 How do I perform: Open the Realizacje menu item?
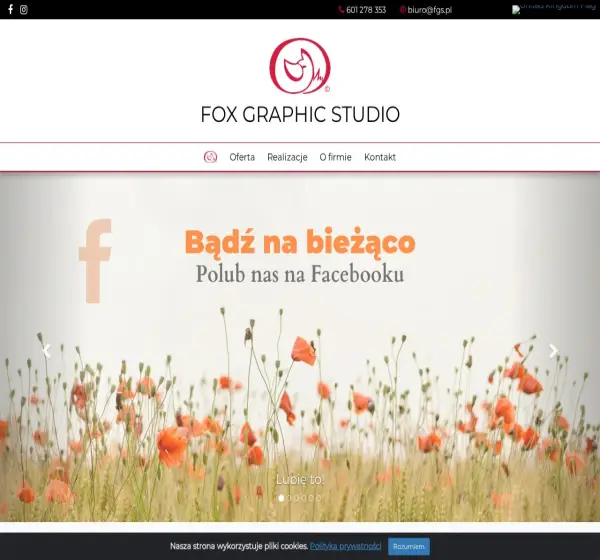tap(287, 157)
